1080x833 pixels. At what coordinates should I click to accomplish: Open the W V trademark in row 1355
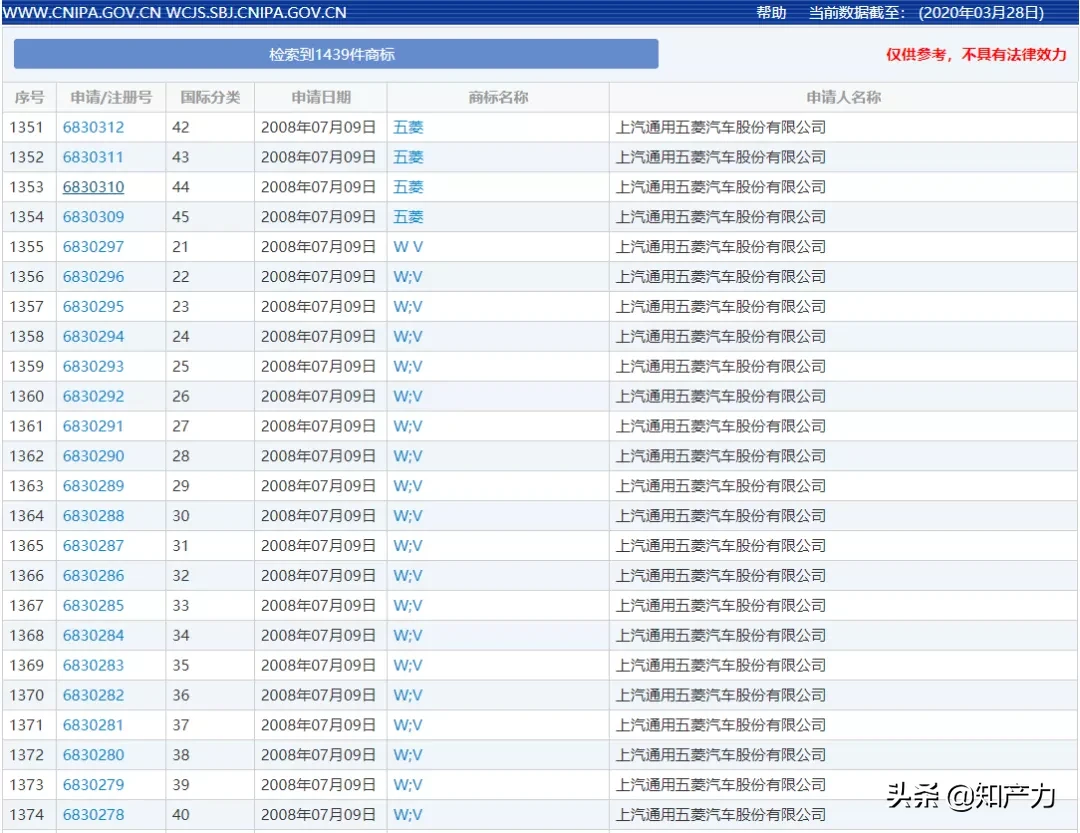[x=408, y=247]
